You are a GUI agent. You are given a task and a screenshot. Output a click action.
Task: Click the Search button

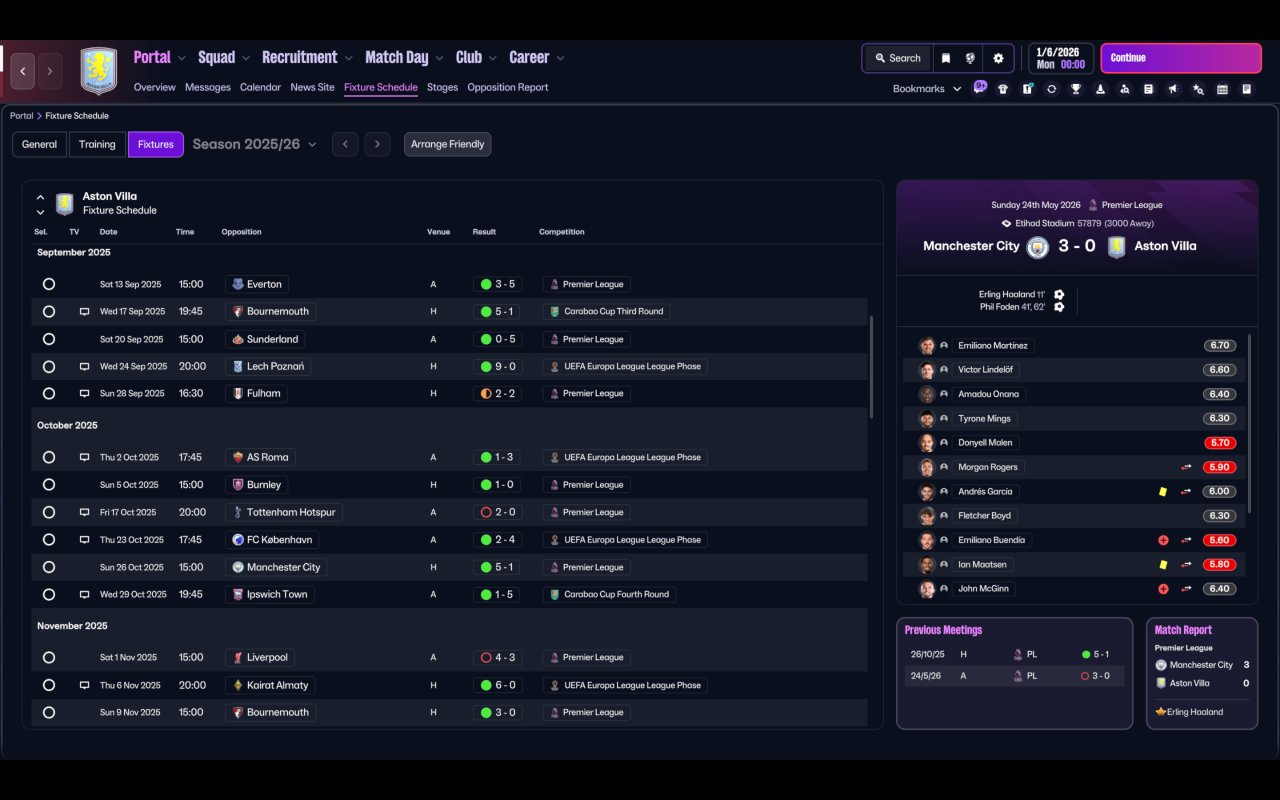click(897, 58)
